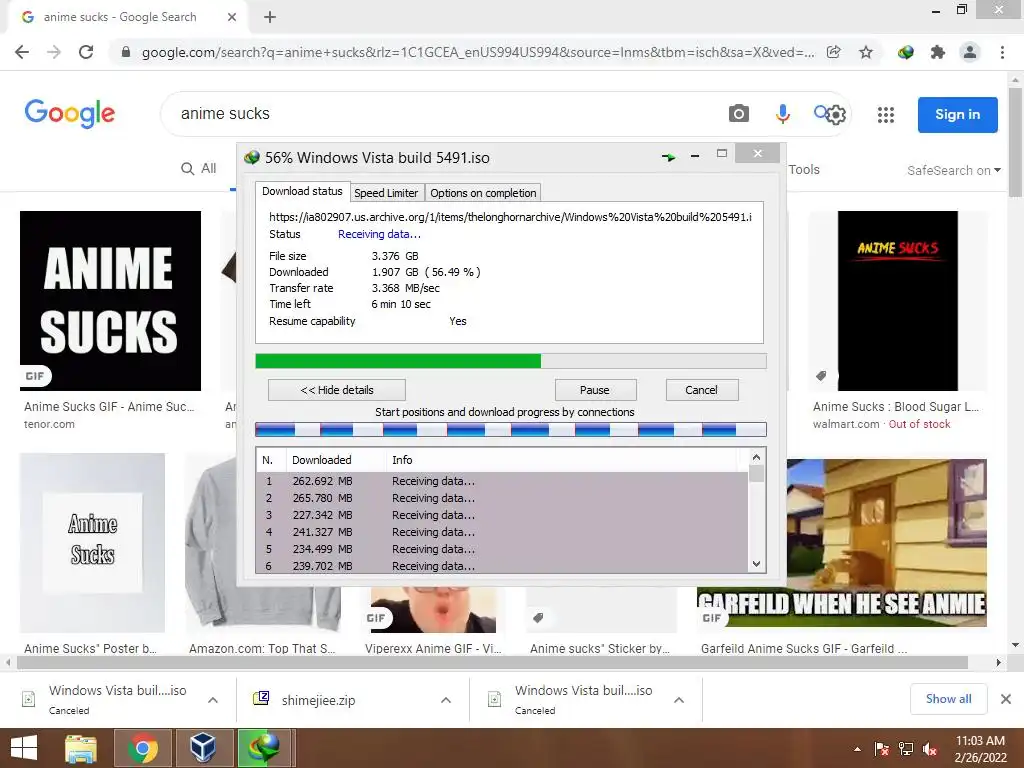
Task: Open the Chrome extensions puzzle icon
Action: point(938,52)
